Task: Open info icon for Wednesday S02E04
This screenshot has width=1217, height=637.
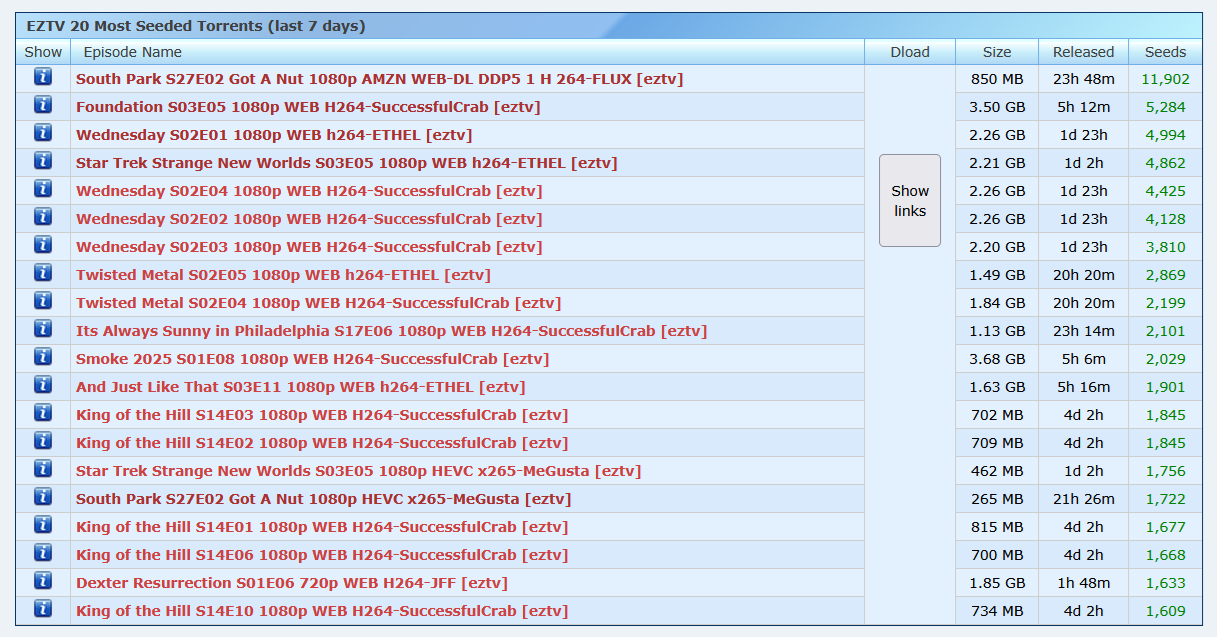Action: coord(42,189)
